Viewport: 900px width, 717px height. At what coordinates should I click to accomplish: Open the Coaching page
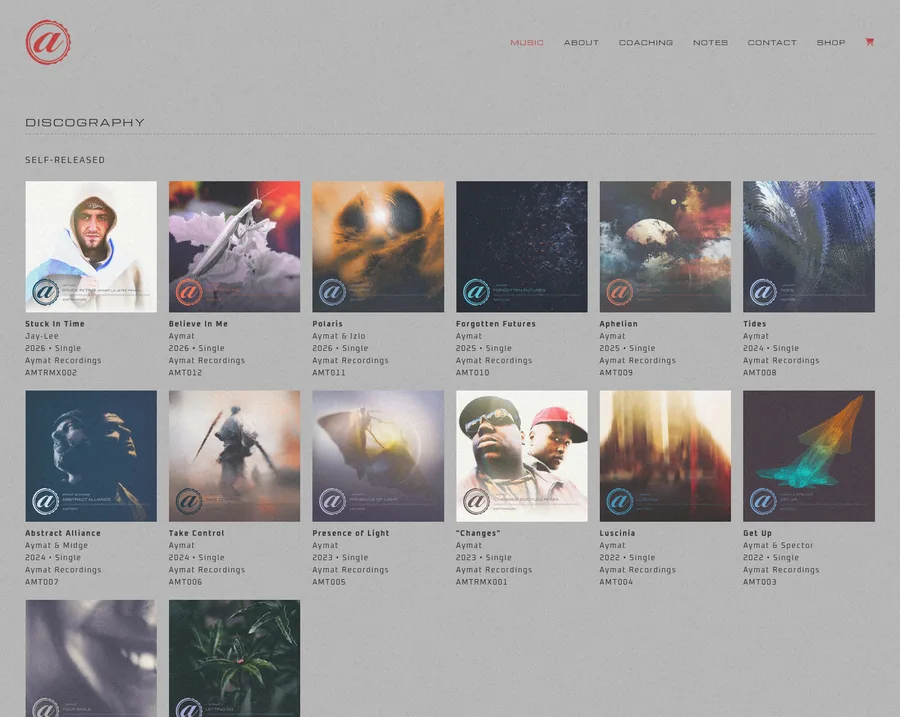646,42
